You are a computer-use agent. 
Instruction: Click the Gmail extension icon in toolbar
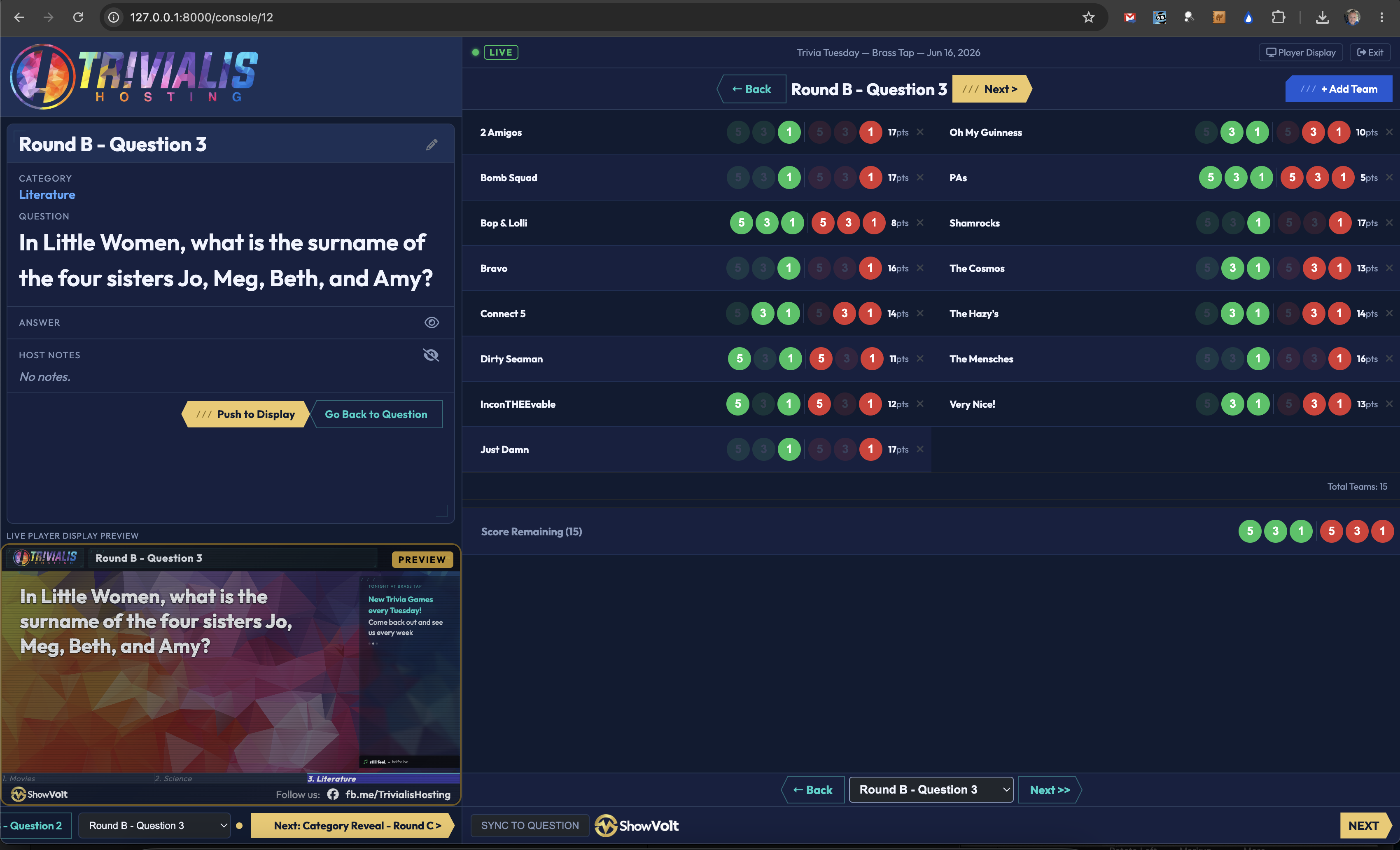tap(1129, 18)
